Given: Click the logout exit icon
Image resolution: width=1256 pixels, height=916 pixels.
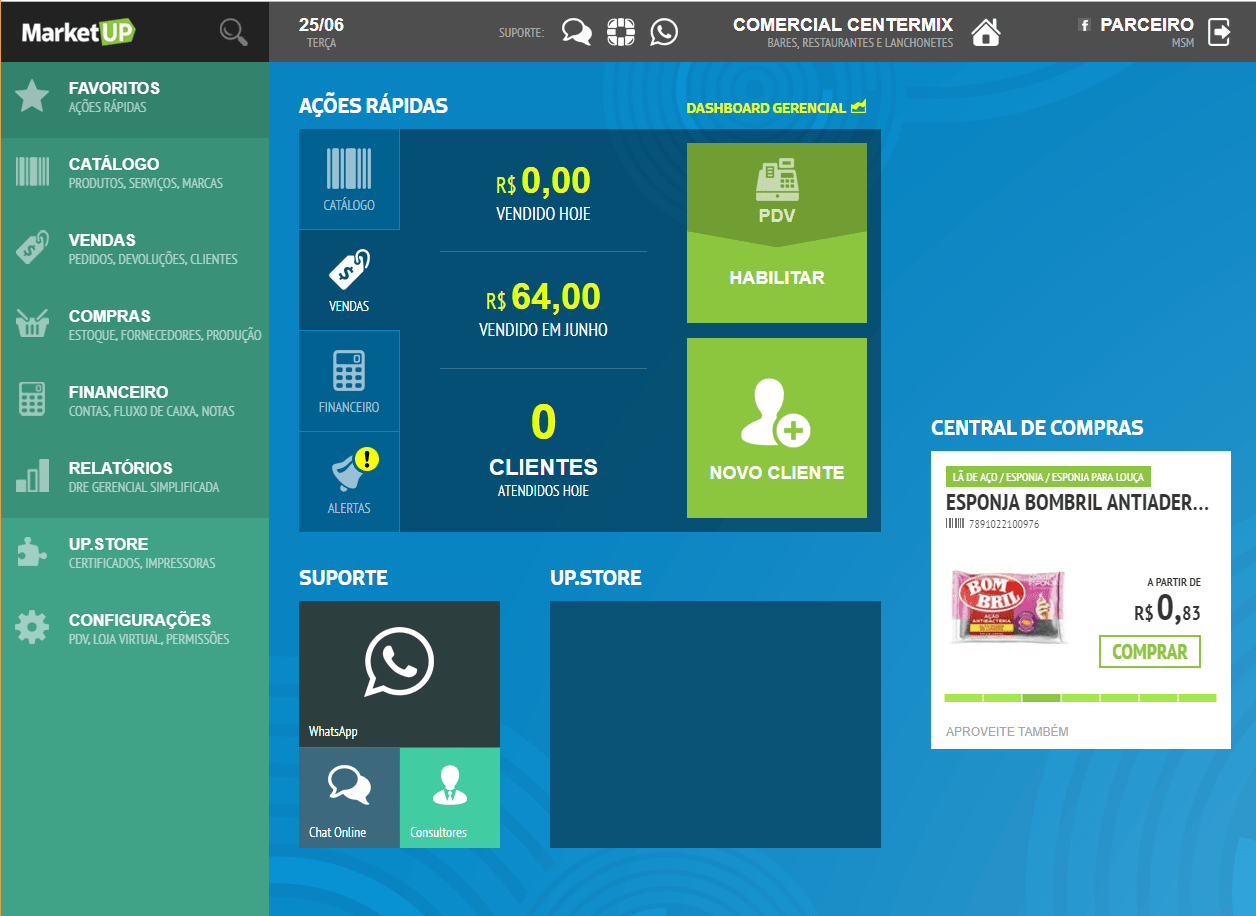Looking at the screenshot, I should click(x=1220, y=32).
